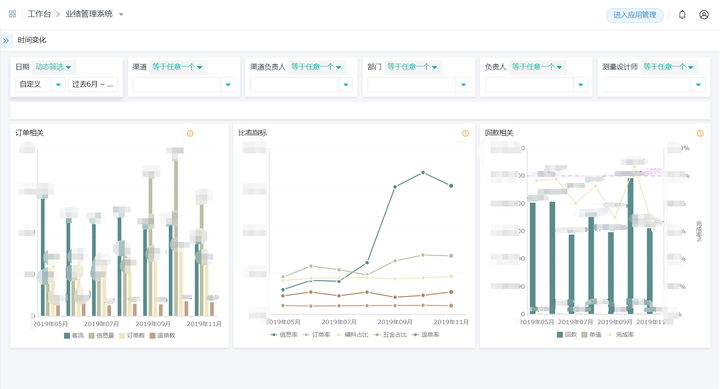This screenshot has width=720, height=389.
Task: Click the 2019年11月 point on the 订单率 line
Action: point(451,256)
